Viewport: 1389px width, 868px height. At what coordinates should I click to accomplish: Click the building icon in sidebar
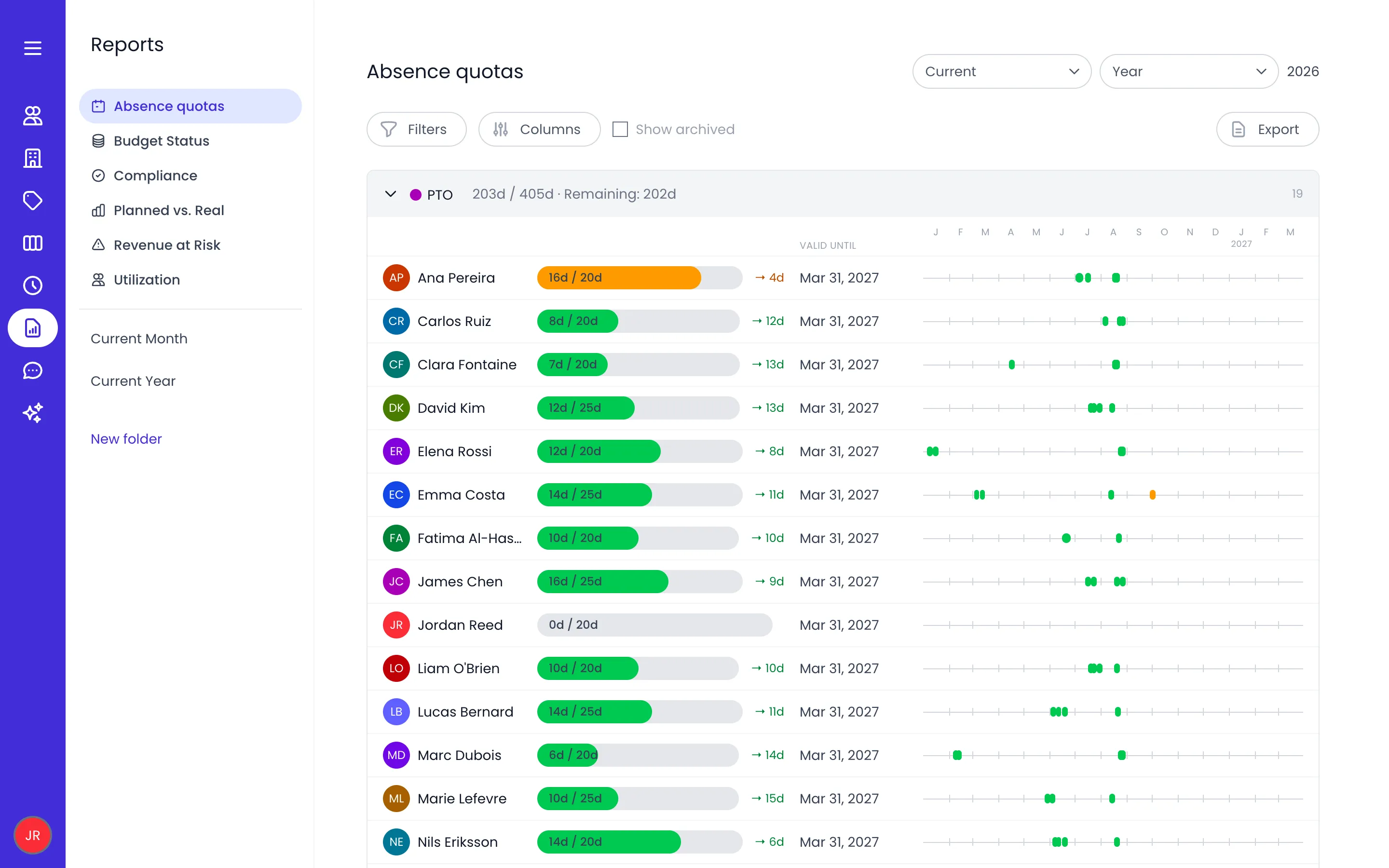click(33, 158)
